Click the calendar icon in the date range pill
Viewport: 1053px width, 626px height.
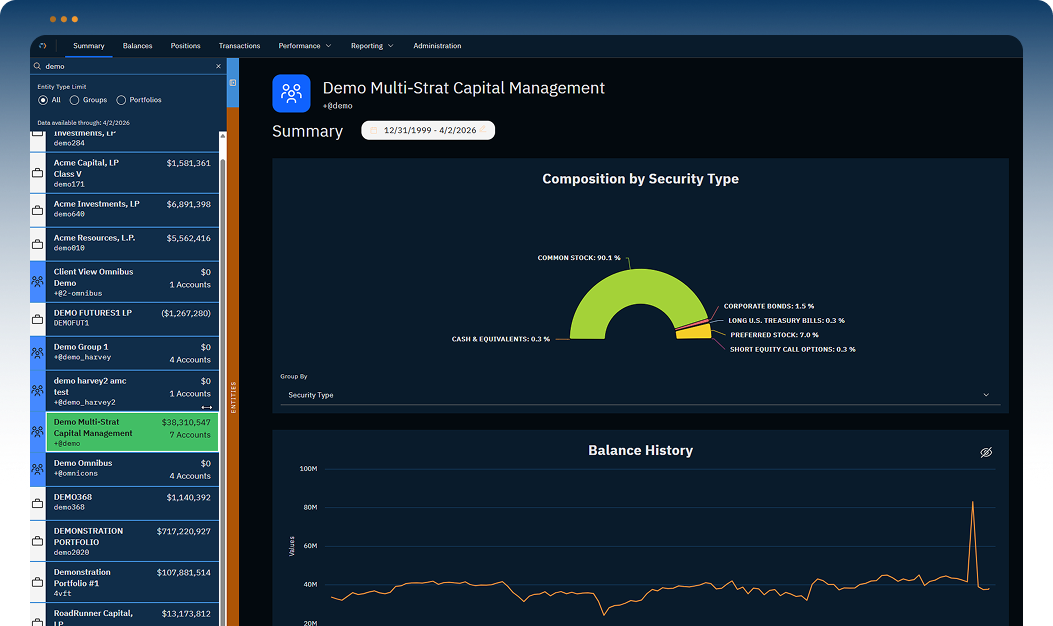coord(373,130)
